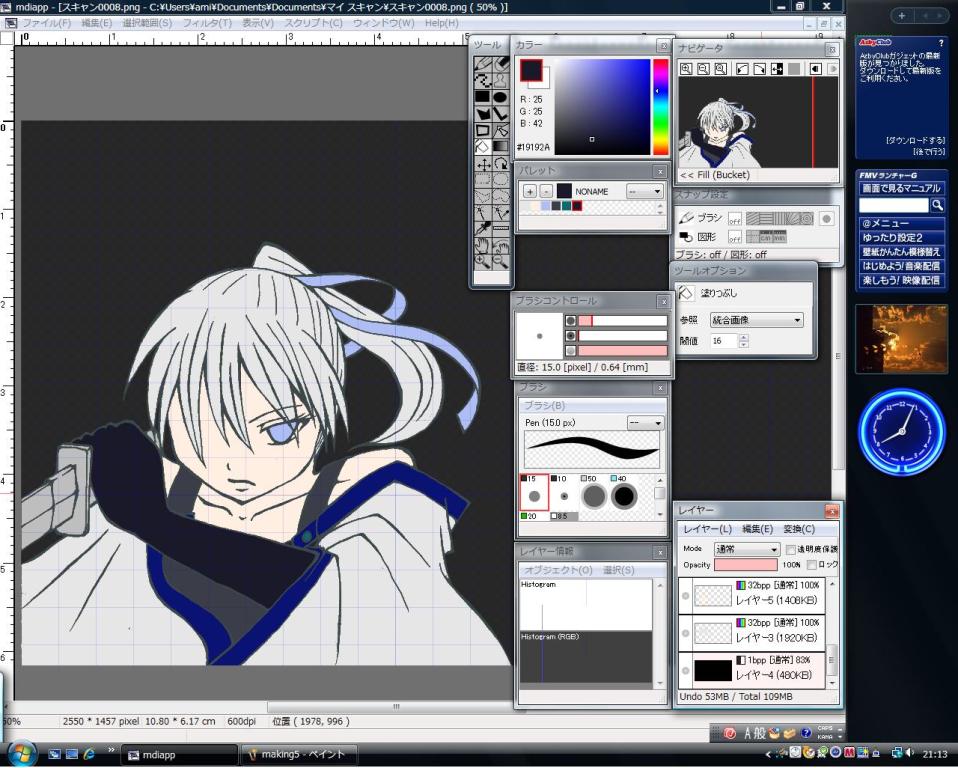Toggle brush snap off button
Screen dimensions: 958x768
tap(734, 219)
